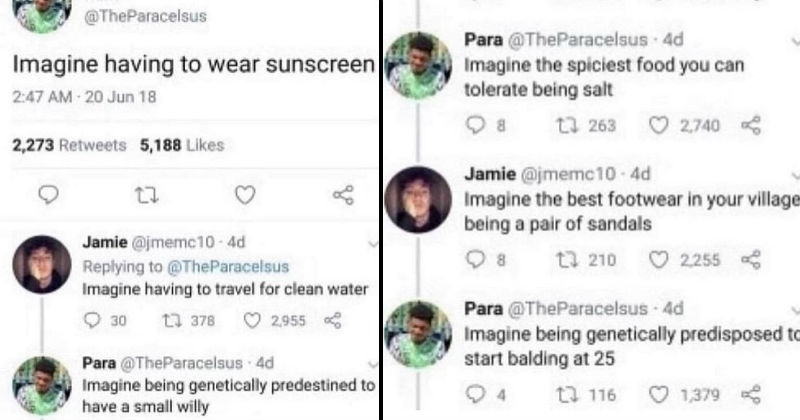Reply to Para's "balding at 25" tweet
The width and height of the screenshot is (800, 420).
pos(475,394)
